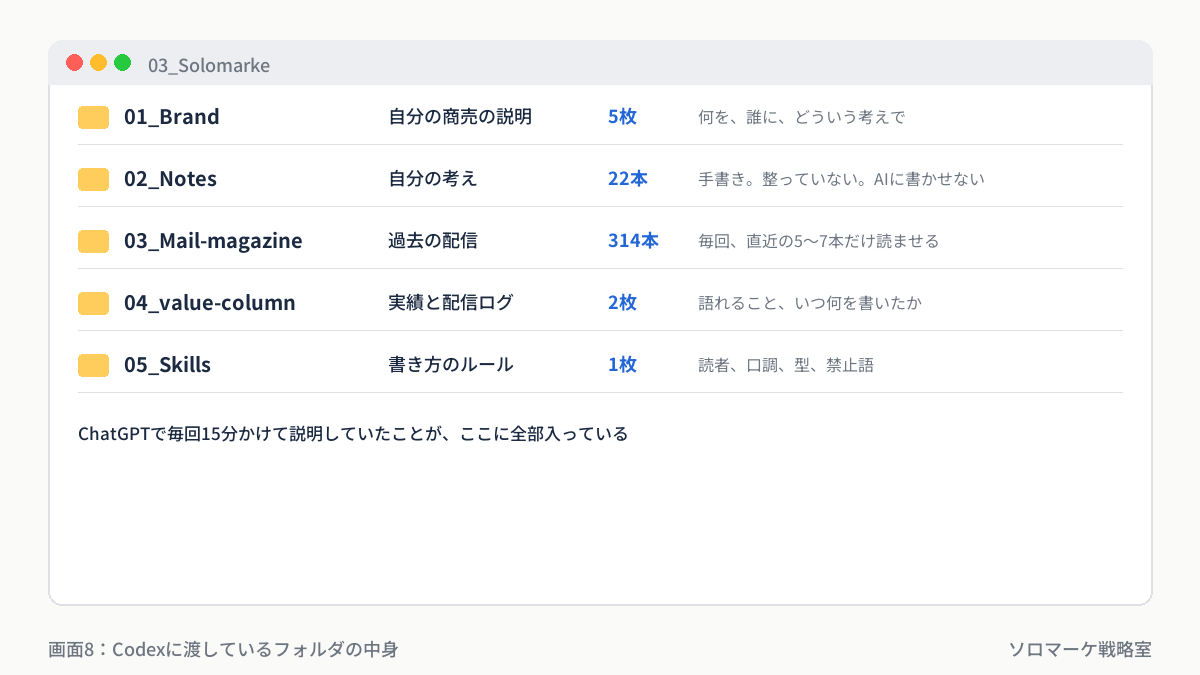Viewport: 1200px width, 675px height.
Task: Click the blue count 2枚
Action: (622, 303)
